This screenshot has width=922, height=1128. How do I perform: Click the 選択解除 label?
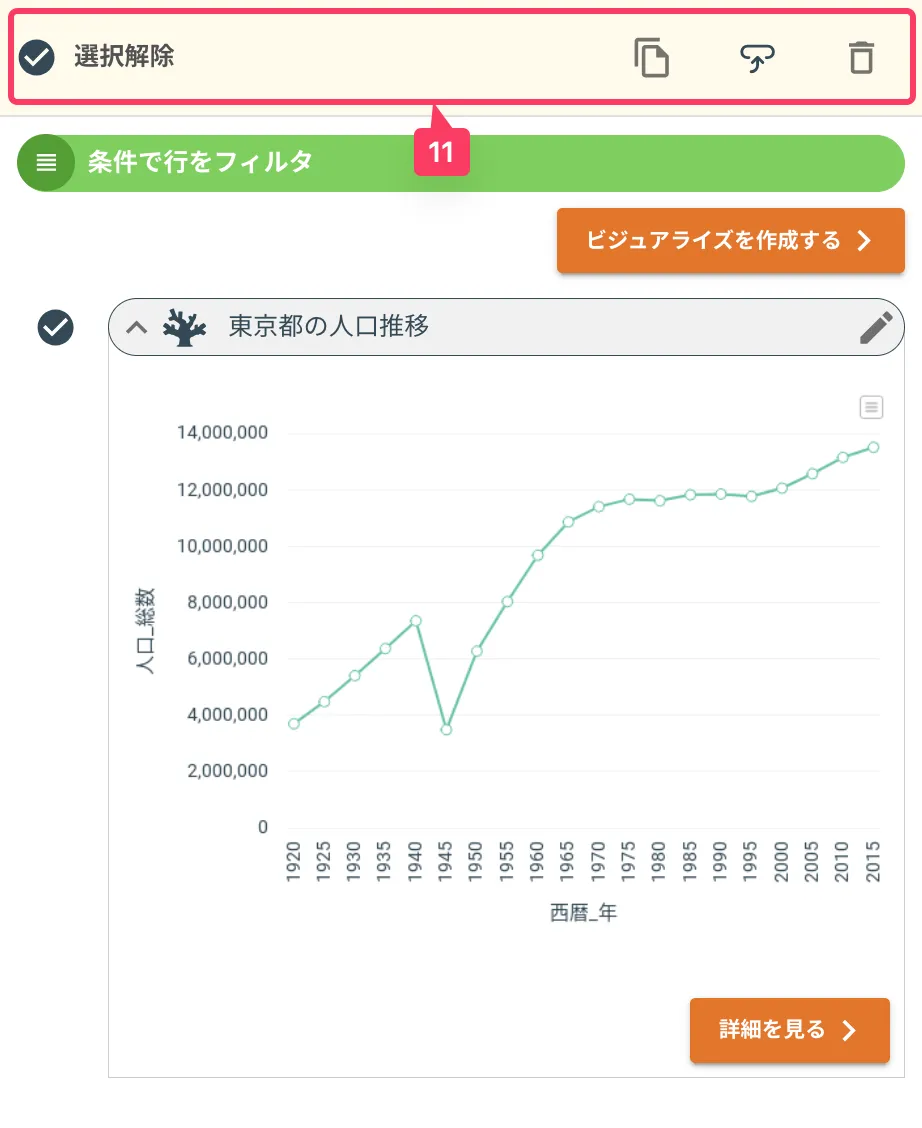(124, 56)
